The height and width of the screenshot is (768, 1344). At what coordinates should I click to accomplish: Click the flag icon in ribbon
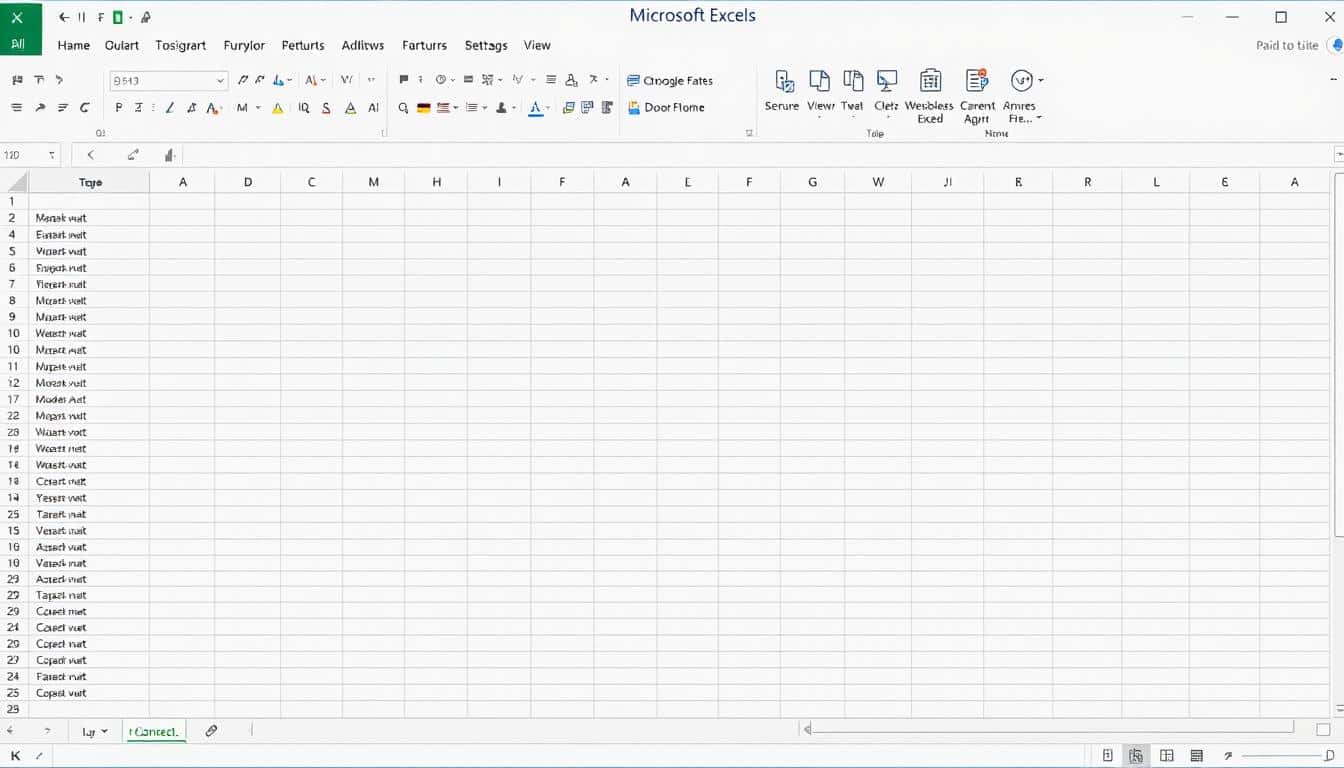pyautogui.click(x=404, y=80)
